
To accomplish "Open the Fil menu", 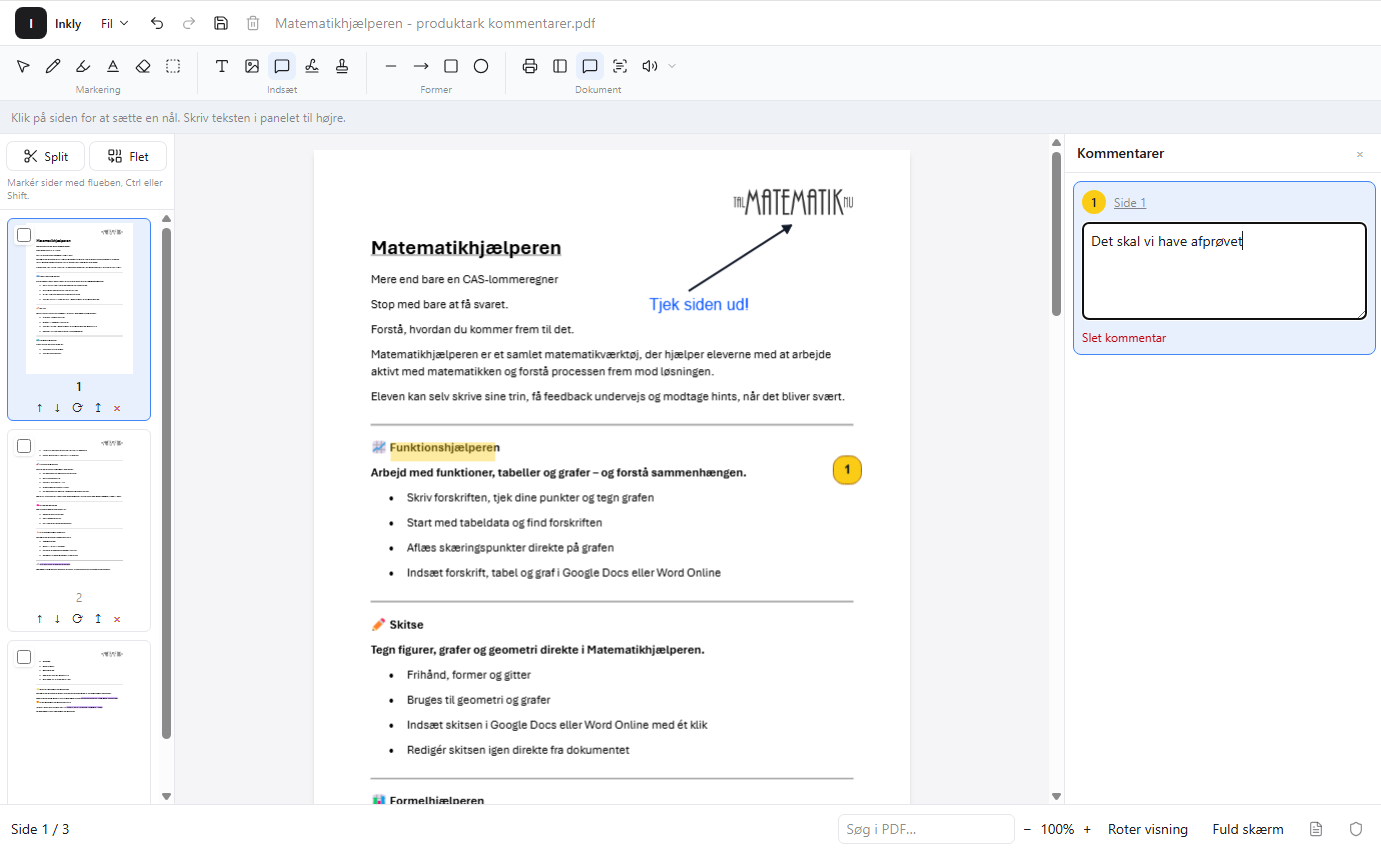I will pos(115,23).
